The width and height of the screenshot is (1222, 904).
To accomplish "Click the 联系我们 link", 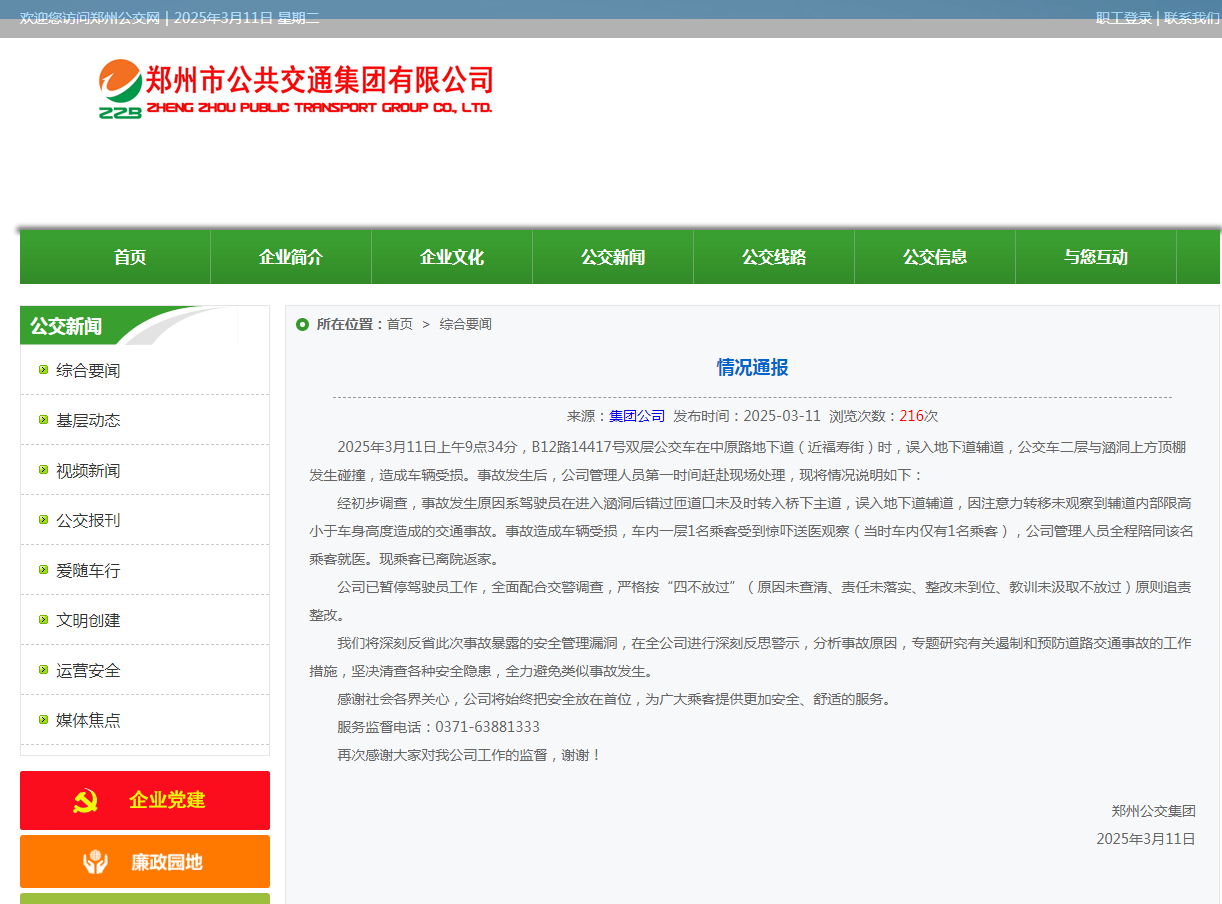I will 1192,18.
